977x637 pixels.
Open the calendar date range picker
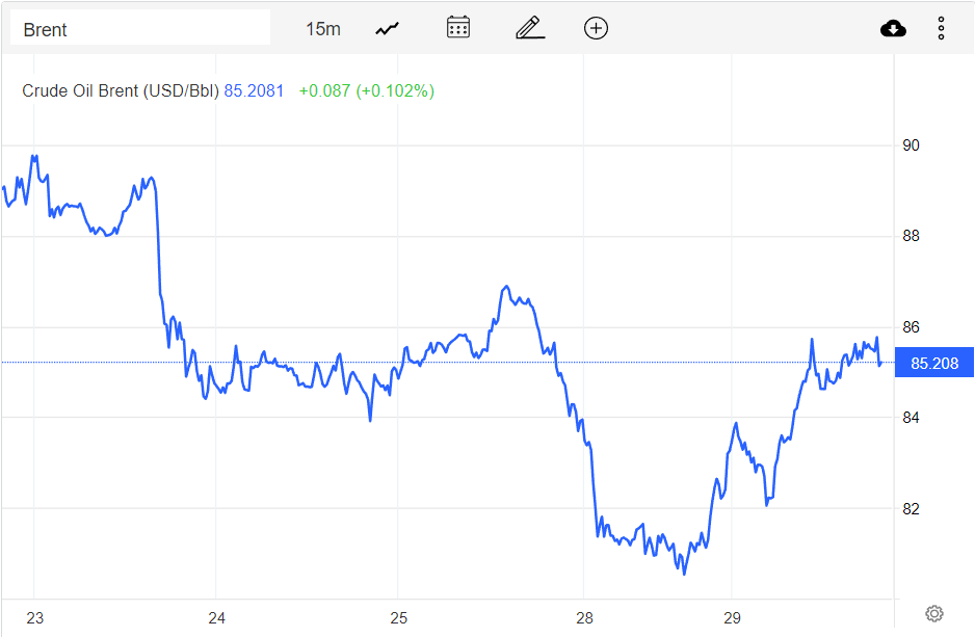coord(458,28)
